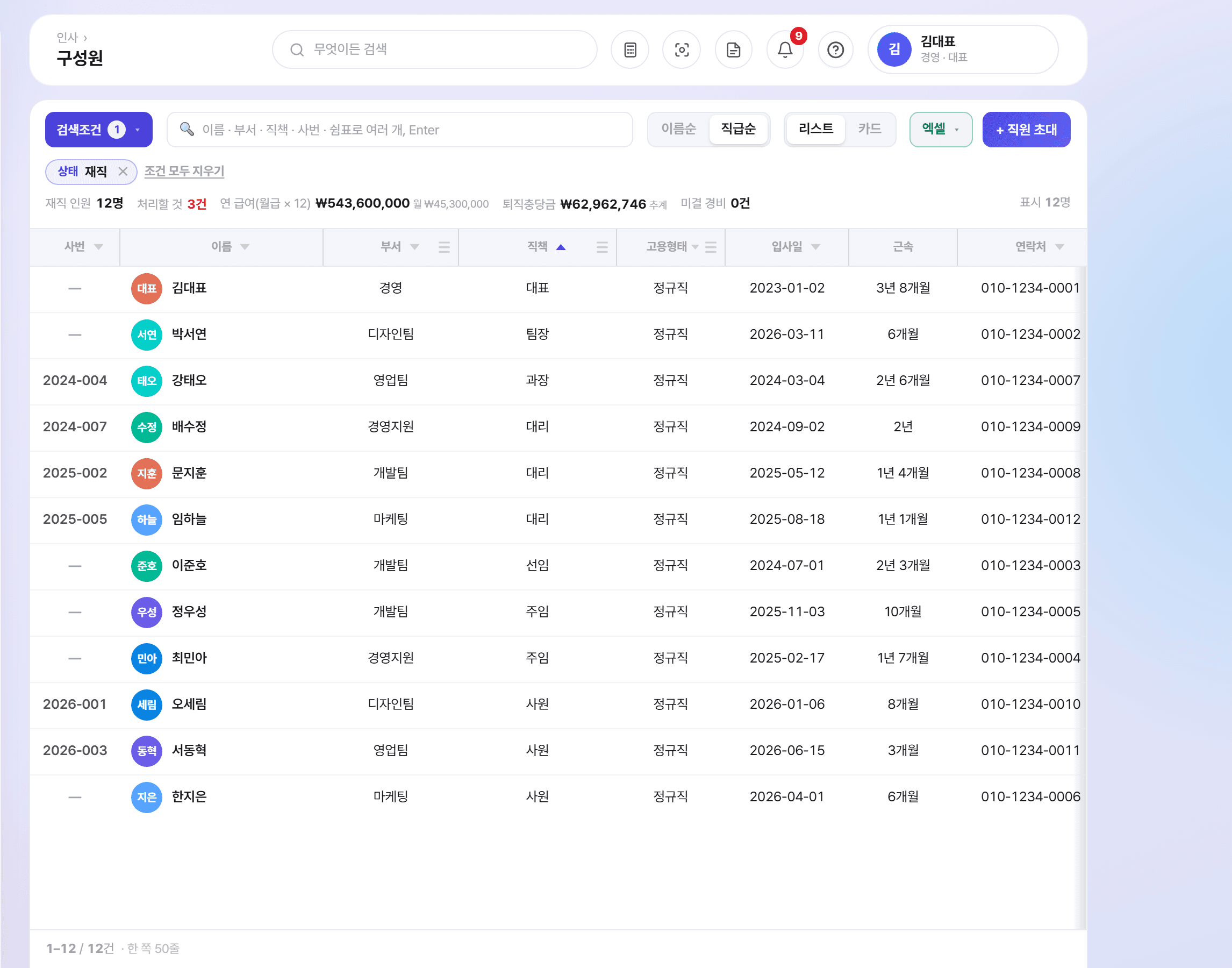Open the 연락처 column sort arrow
1232x968 pixels.
pyautogui.click(x=1059, y=246)
